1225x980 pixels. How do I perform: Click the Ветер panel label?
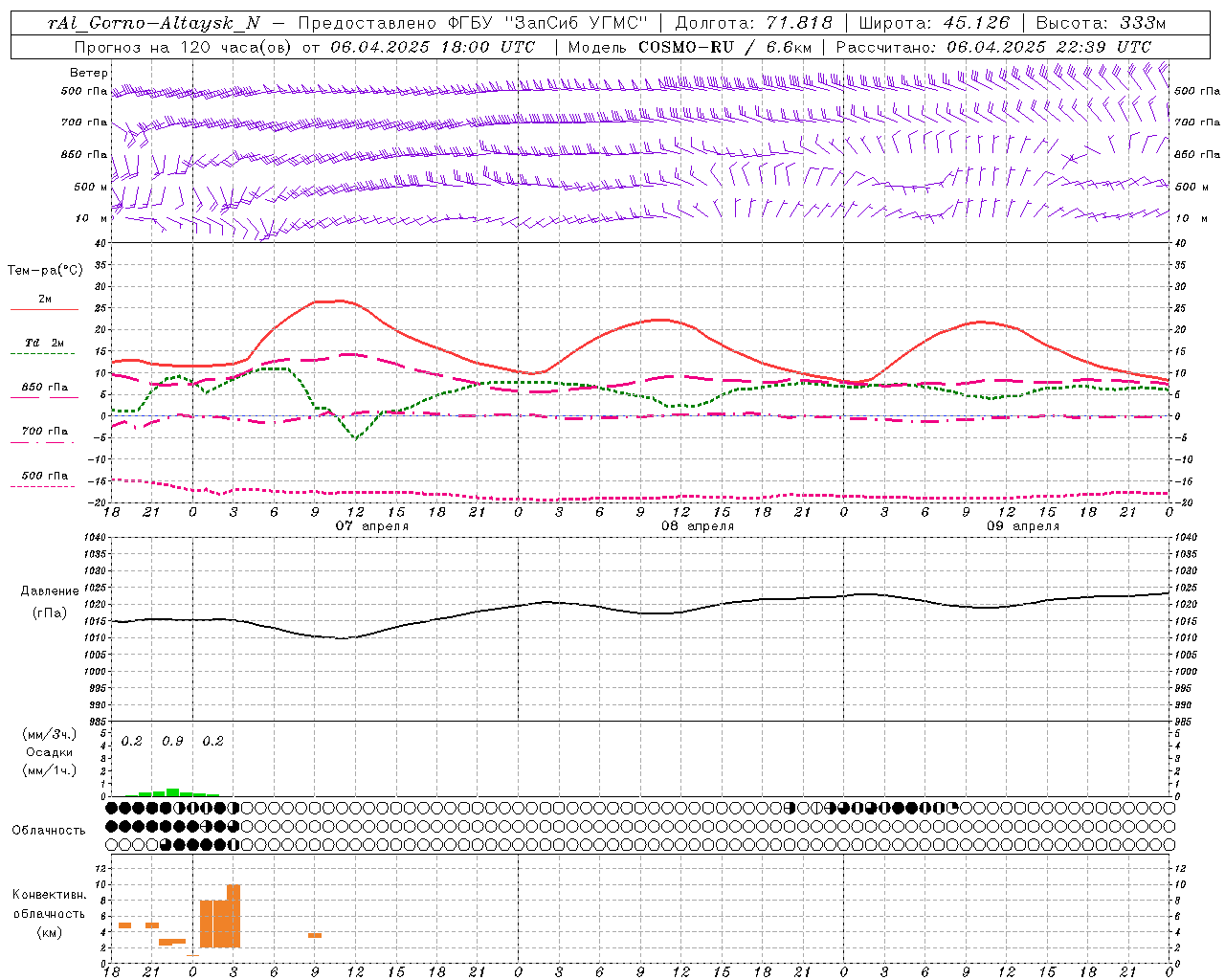click(88, 73)
